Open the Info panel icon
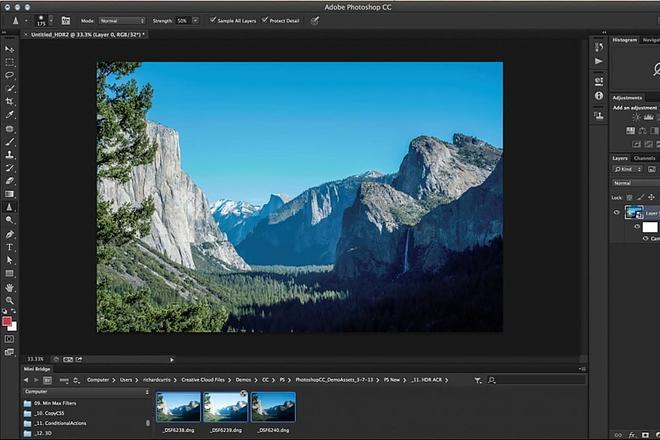 point(599,96)
